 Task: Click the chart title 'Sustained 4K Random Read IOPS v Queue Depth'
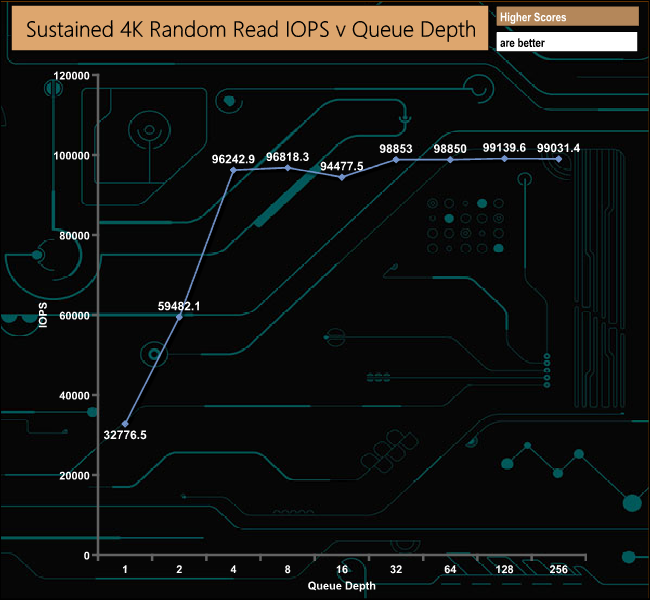[250, 29]
